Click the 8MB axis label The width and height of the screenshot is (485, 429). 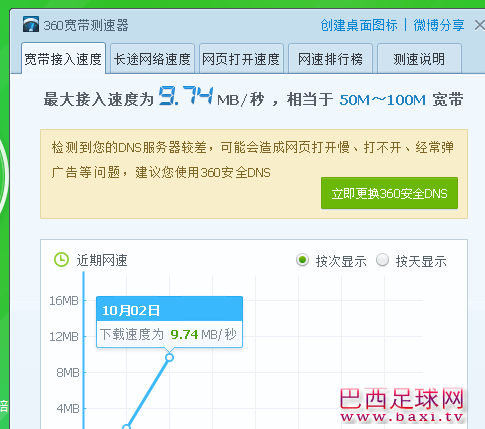tap(68, 372)
